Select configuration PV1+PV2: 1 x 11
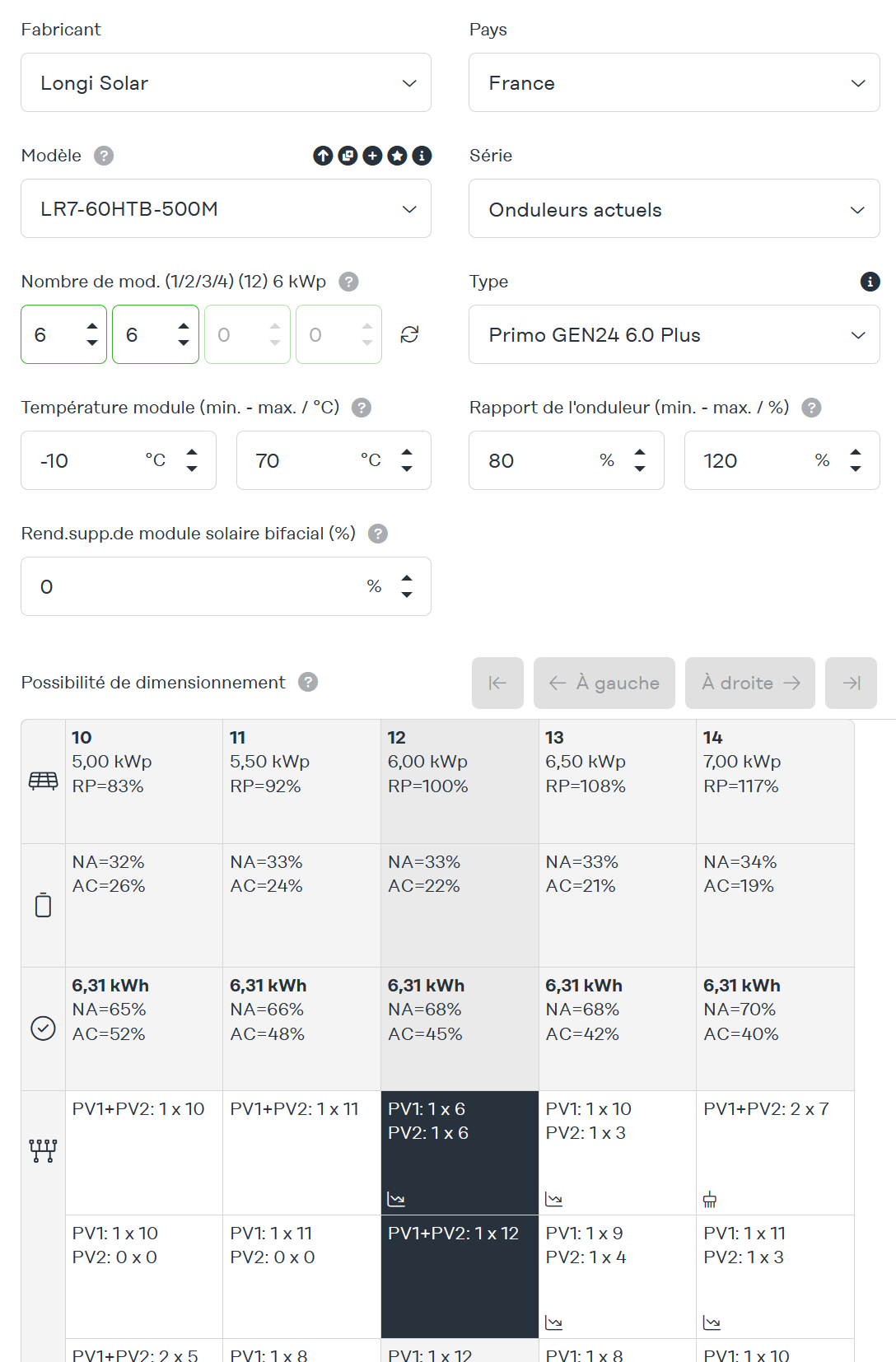Viewport: 896px width, 1362px height. (302, 1153)
